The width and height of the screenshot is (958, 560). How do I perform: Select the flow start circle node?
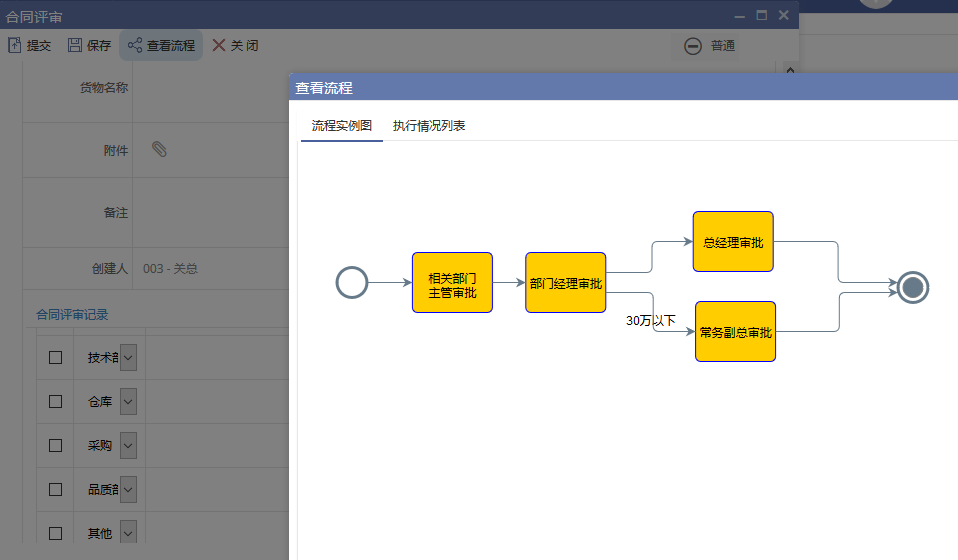(352, 283)
